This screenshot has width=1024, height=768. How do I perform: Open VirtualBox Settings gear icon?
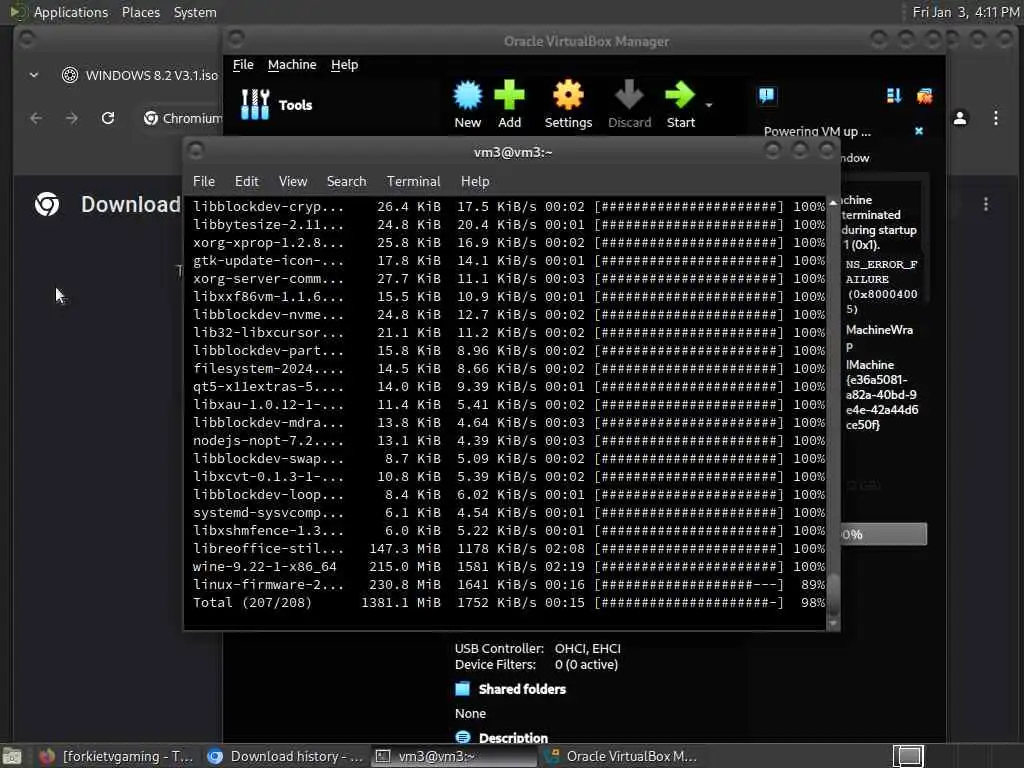point(568,104)
